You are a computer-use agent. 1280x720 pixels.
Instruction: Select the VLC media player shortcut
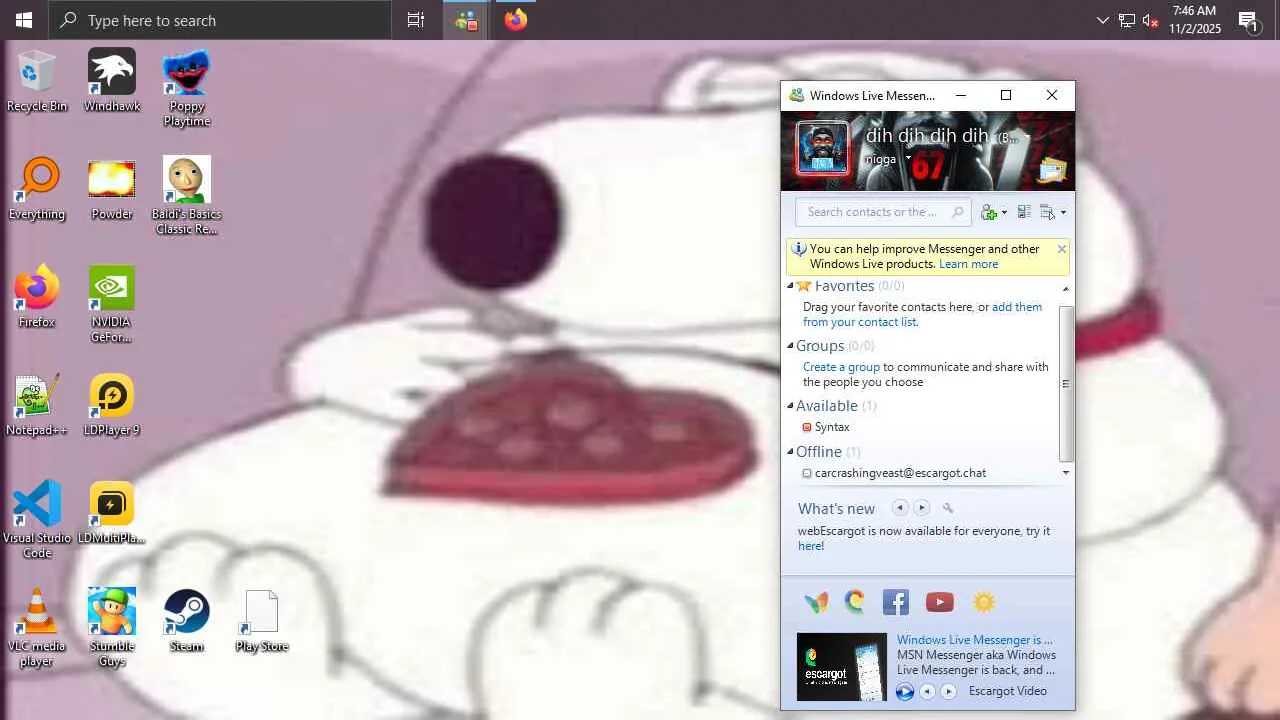(x=37, y=627)
